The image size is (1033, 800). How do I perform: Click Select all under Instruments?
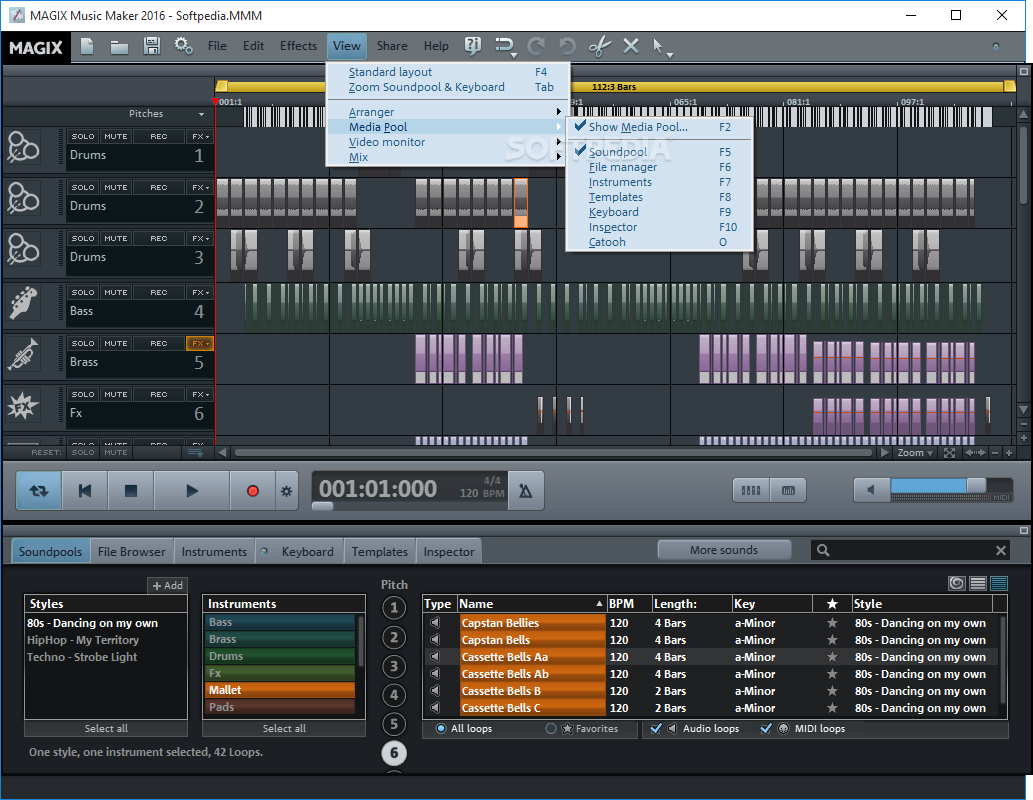point(284,728)
